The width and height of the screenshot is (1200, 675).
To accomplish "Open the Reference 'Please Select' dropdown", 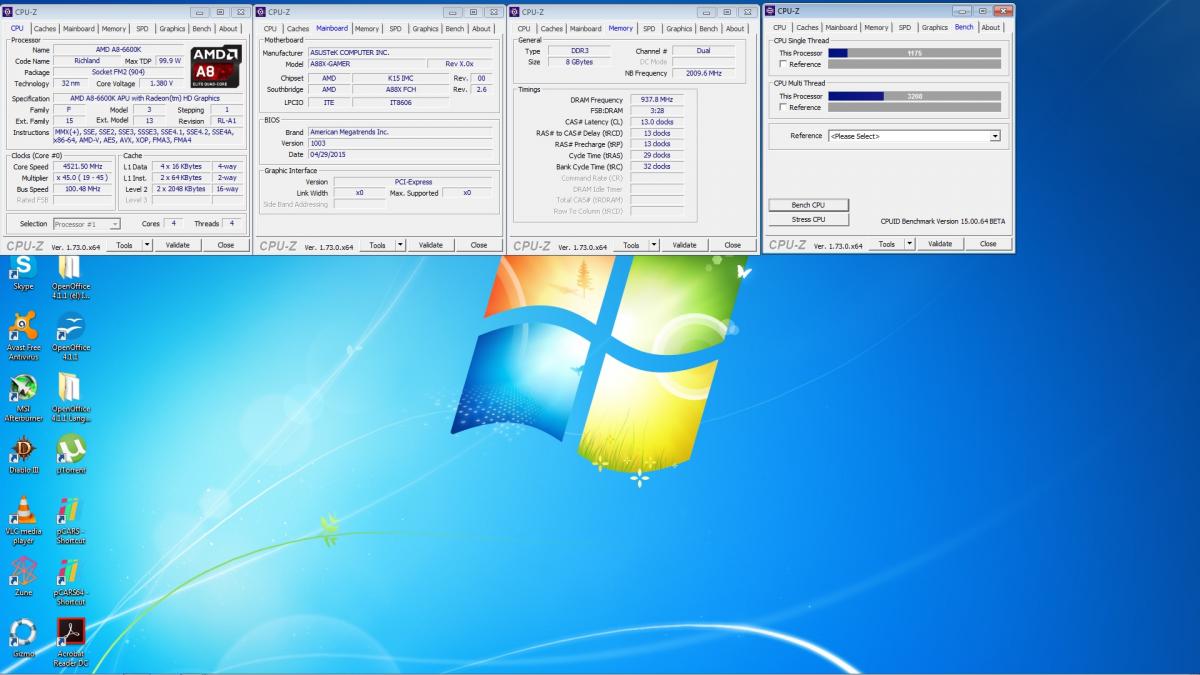I will point(914,136).
